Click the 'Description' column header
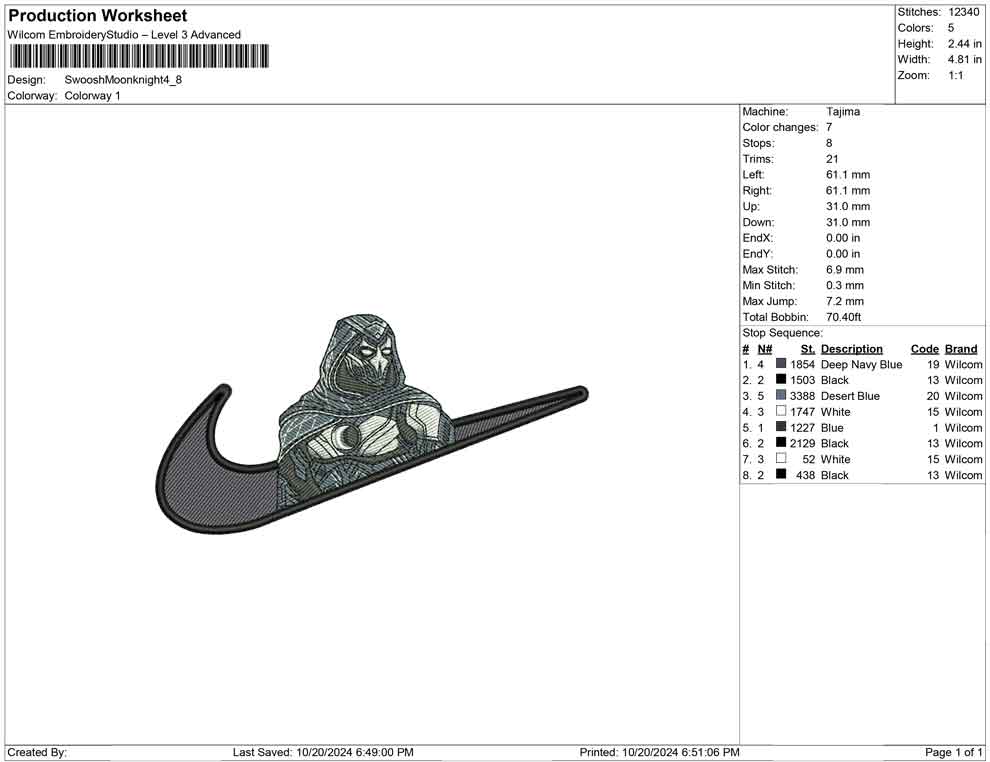The height and width of the screenshot is (762, 990). pos(852,348)
